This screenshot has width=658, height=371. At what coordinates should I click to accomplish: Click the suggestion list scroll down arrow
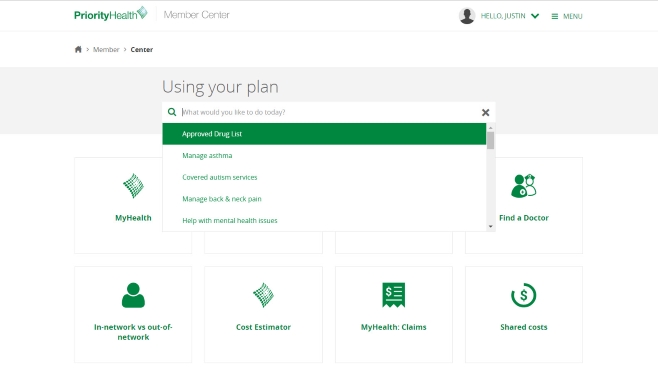(491, 227)
